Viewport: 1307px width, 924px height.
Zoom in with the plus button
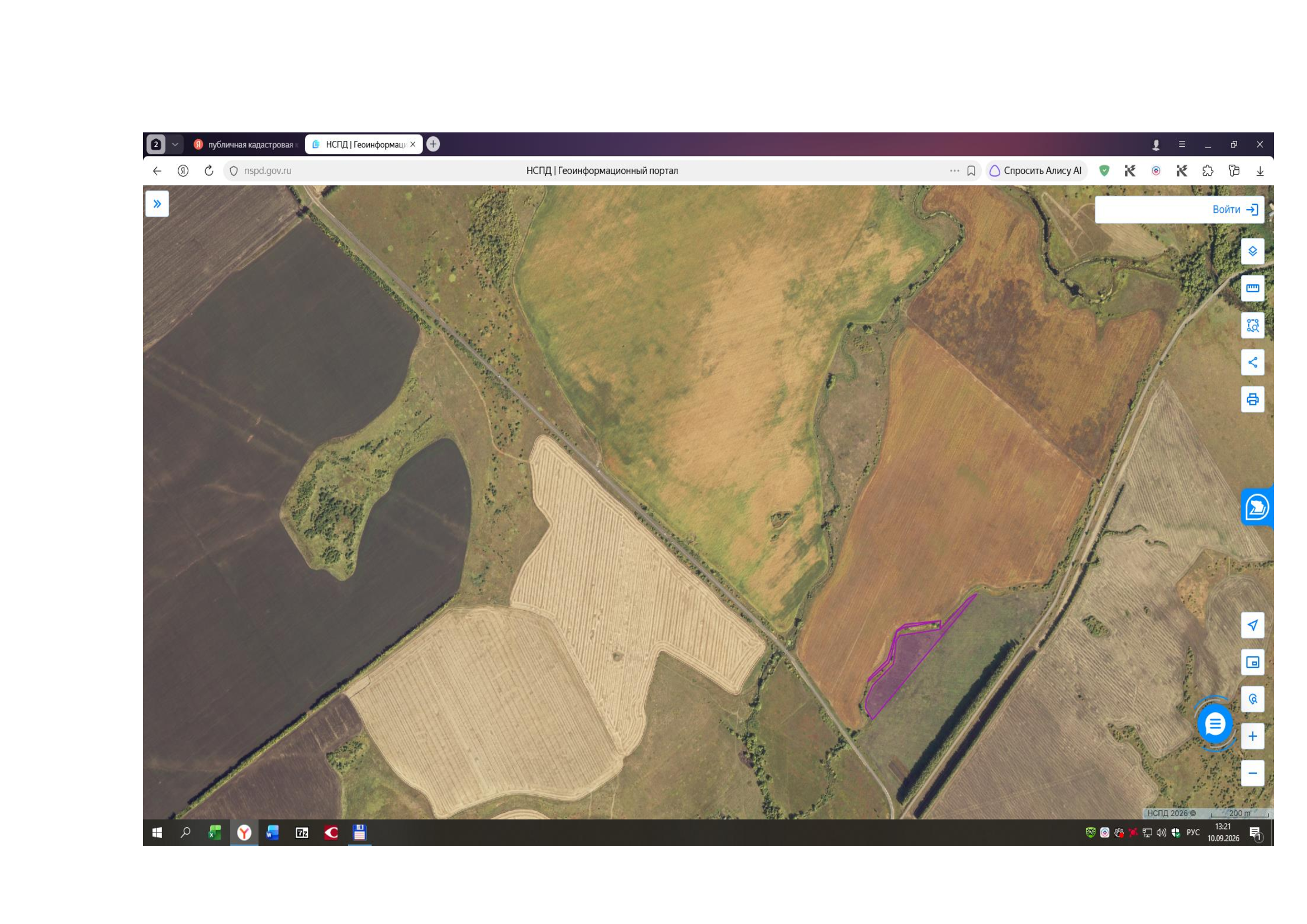point(1252,736)
